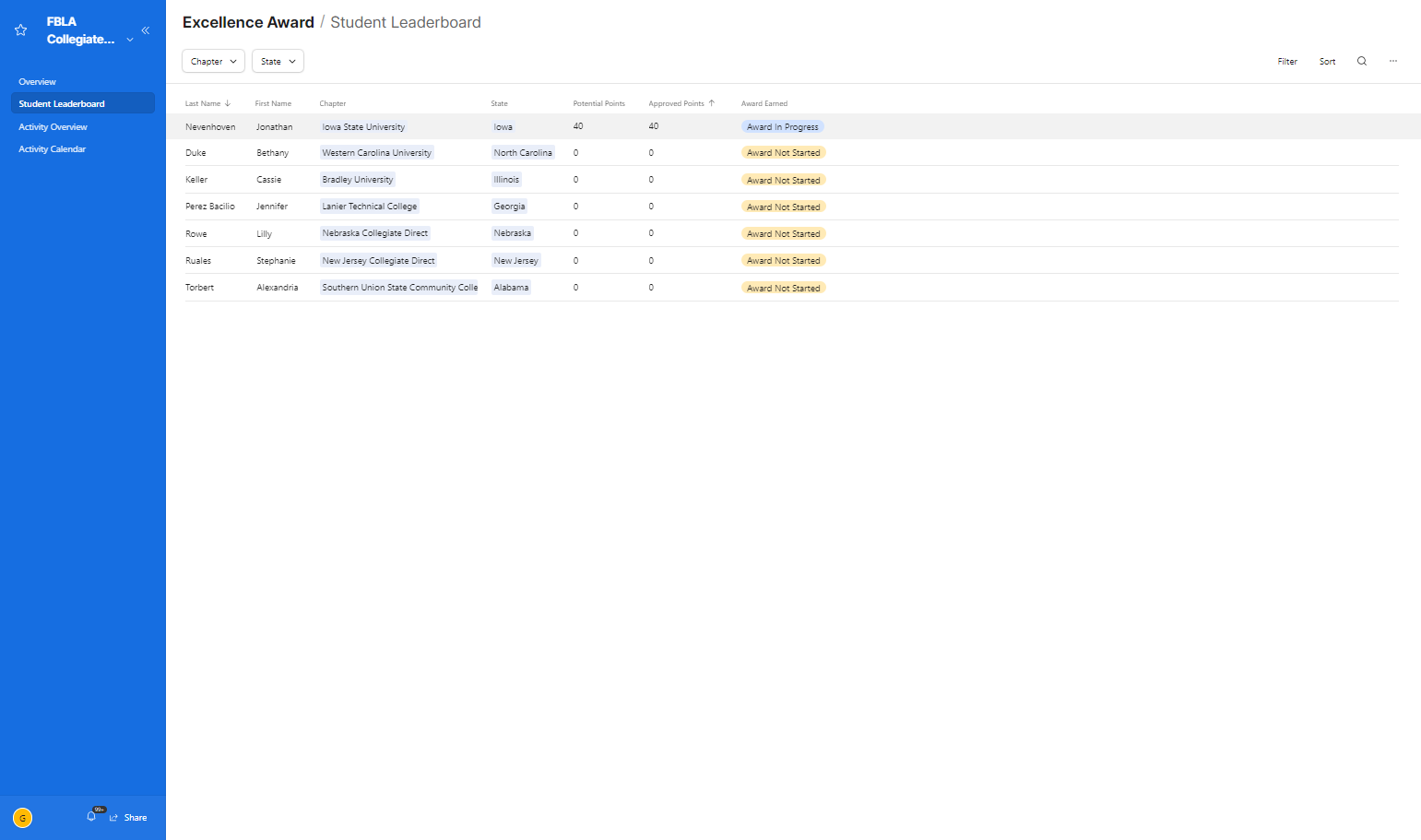The width and height of the screenshot is (1421, 840).
Task: Click the Award Earned column header
Action: (764, 103)
